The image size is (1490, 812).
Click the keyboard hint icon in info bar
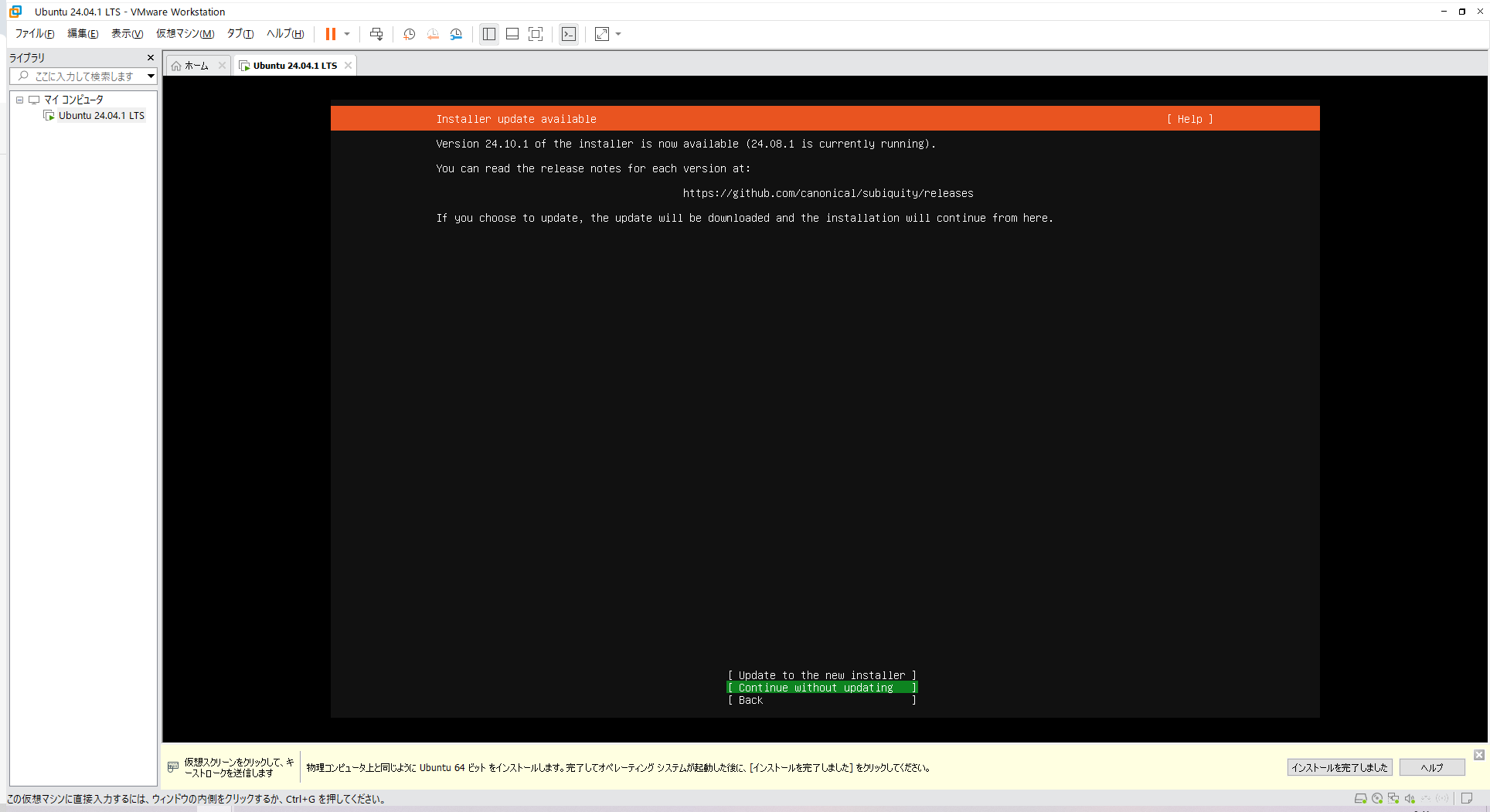[x=173, y=767]
